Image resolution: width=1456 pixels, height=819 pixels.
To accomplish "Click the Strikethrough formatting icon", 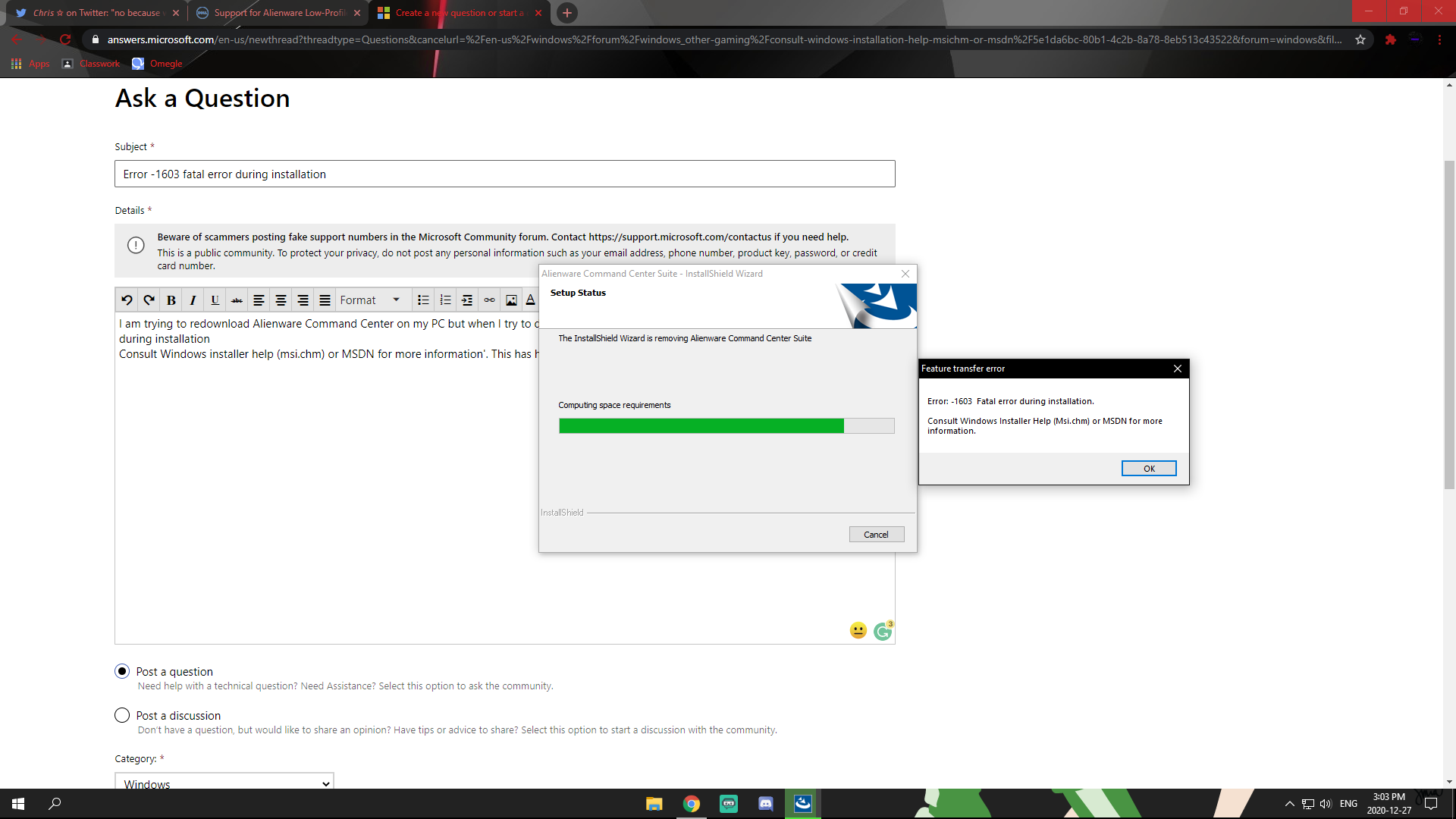I will click(237, 300).
